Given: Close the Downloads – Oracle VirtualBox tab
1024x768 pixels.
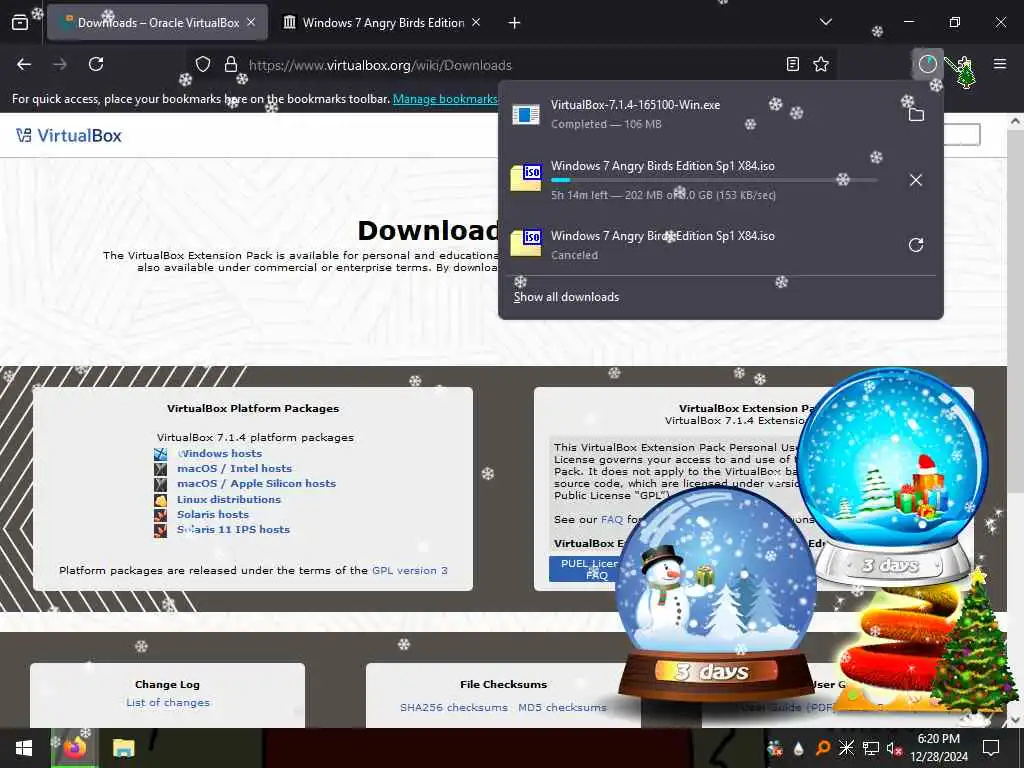Looking at the screenshot, I should tap(251, 23).
